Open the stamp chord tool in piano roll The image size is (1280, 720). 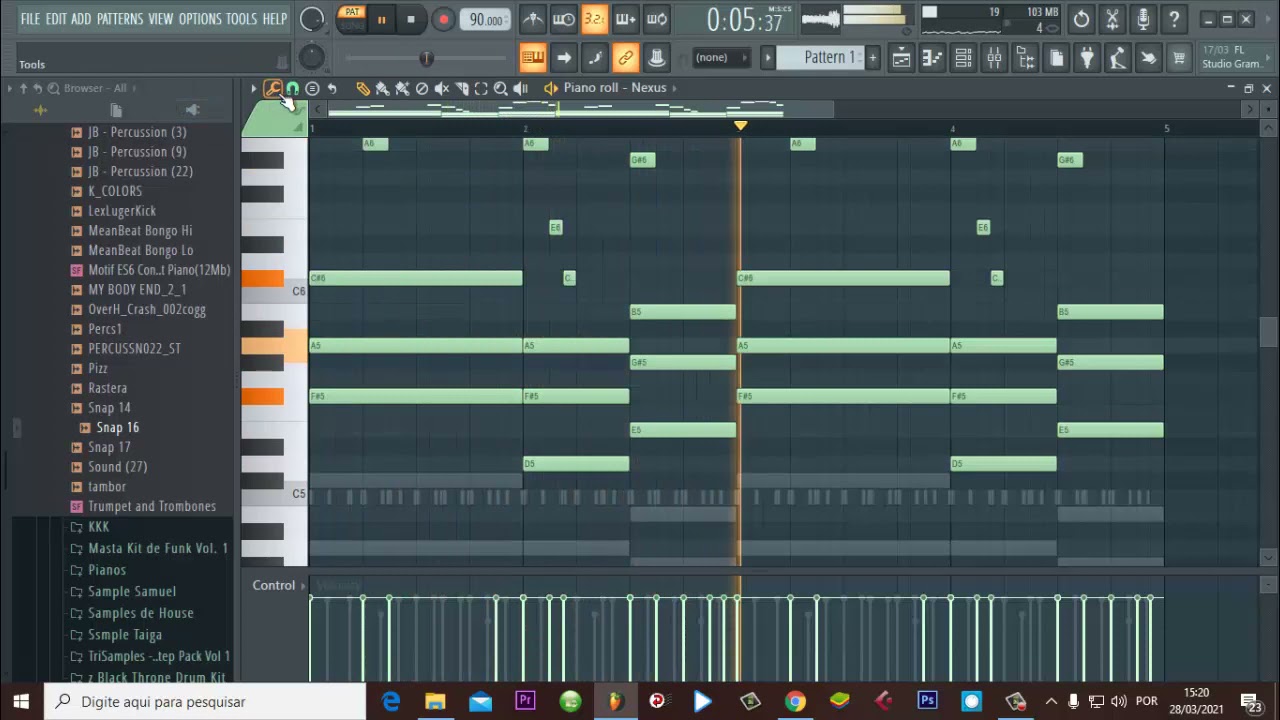pos(312,88)
